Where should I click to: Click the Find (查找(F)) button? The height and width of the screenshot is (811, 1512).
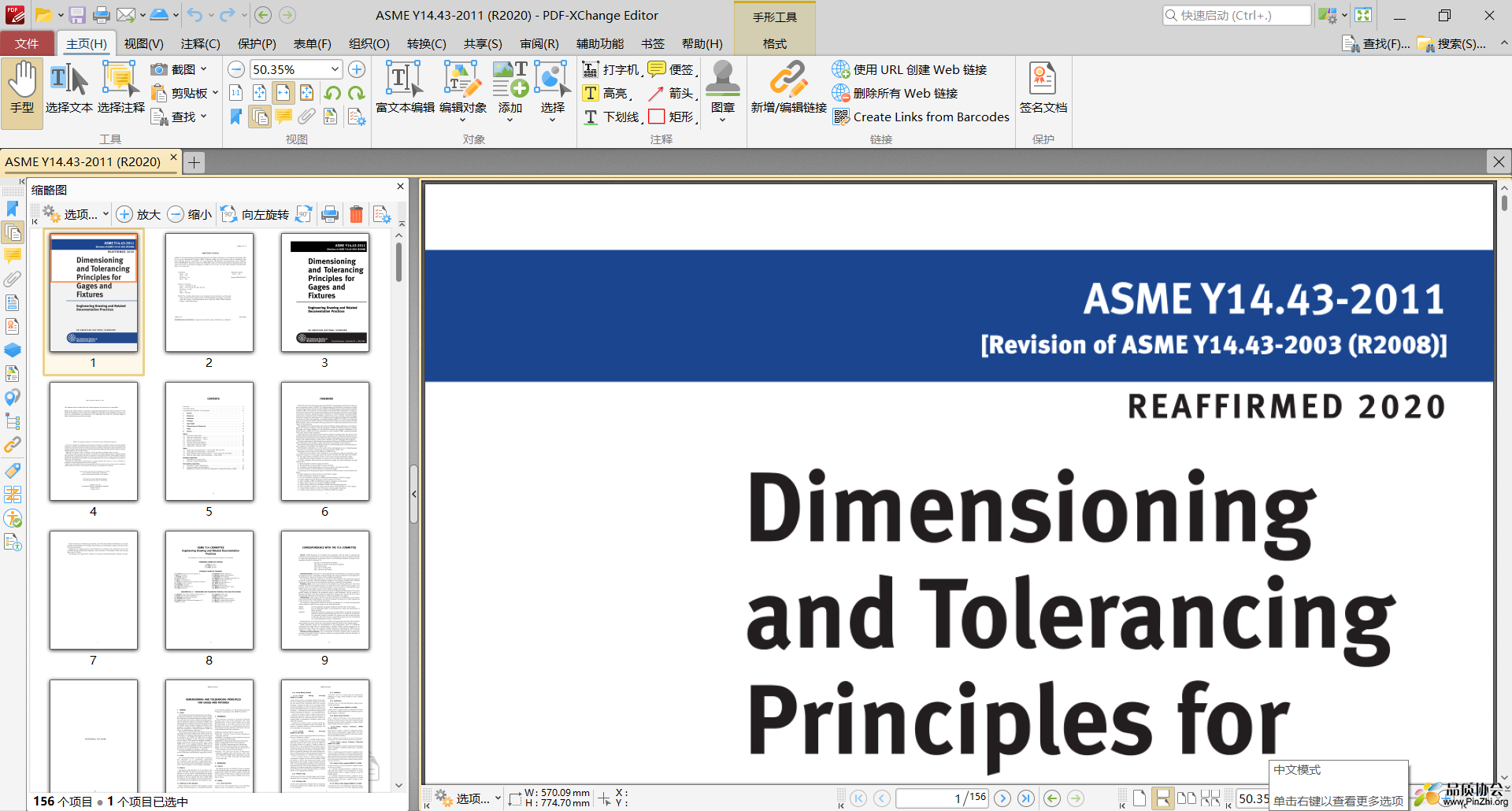pyautogui.click(x=1376, y=43)
